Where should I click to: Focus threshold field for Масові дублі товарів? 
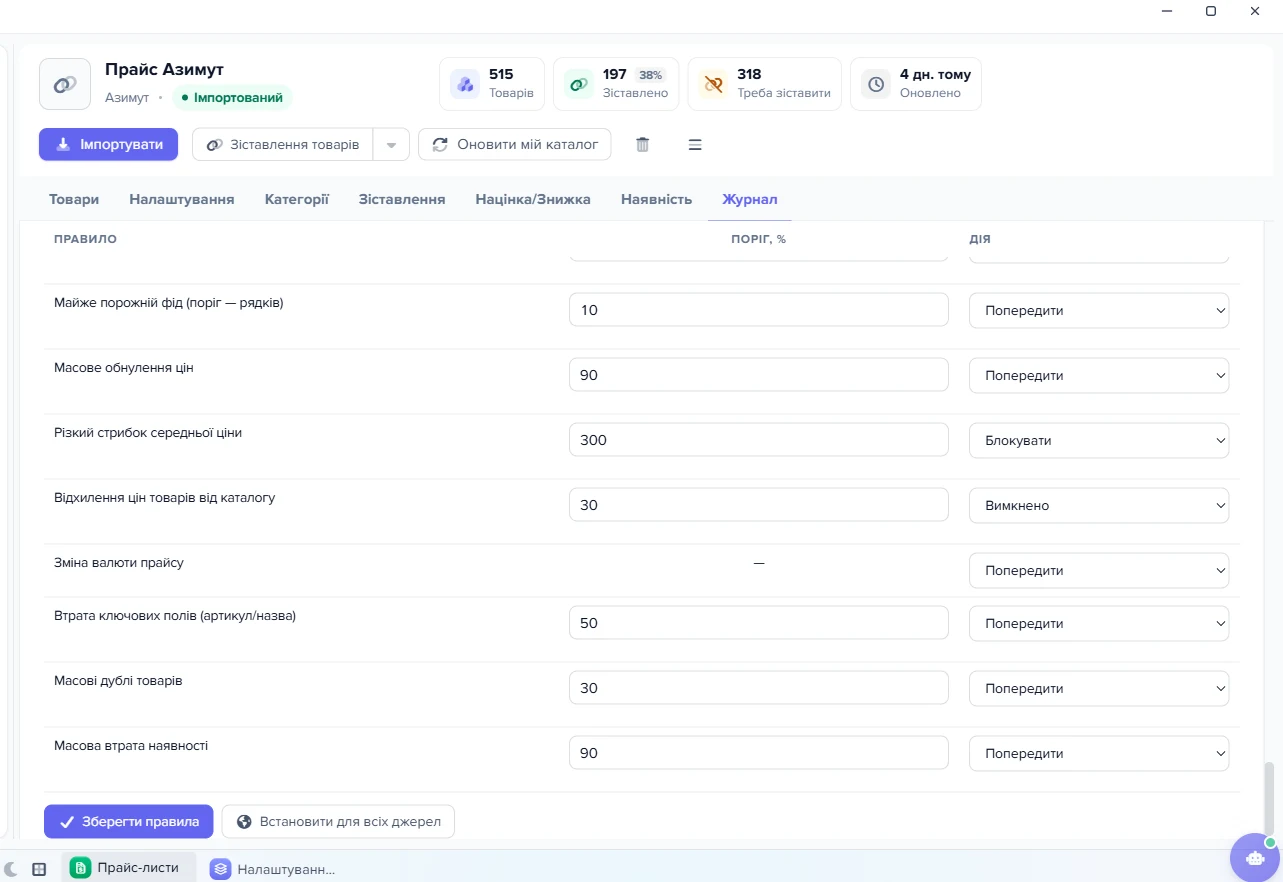click(x=759, y=688)
